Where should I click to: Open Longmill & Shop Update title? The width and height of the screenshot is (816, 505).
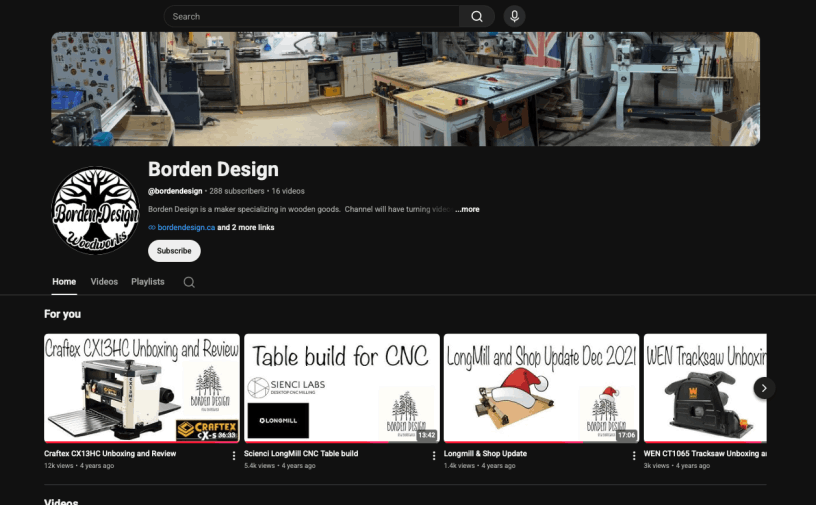(485, 453)
